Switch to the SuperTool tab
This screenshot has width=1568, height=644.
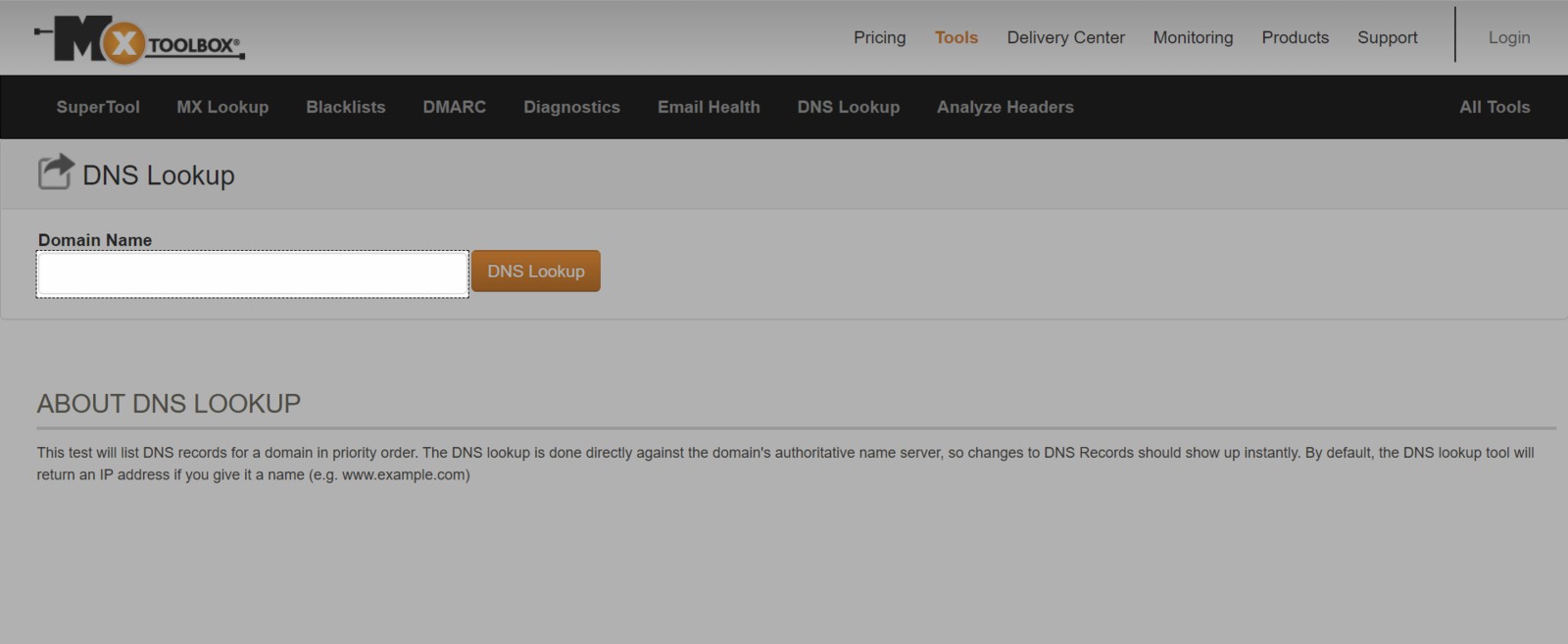[x=98, y=107]
